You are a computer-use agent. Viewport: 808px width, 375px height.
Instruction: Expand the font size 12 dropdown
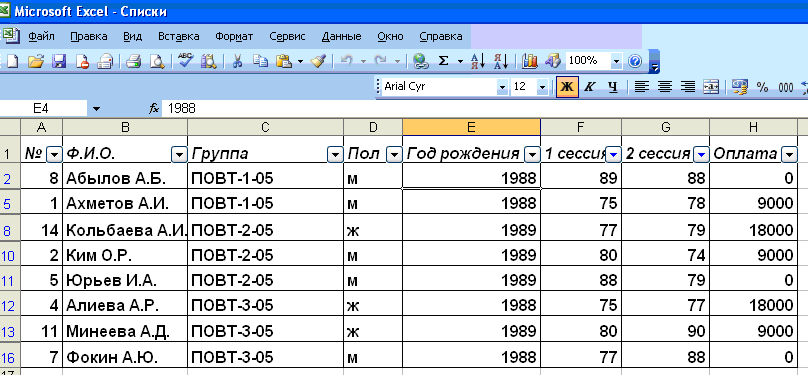point(542,88)
